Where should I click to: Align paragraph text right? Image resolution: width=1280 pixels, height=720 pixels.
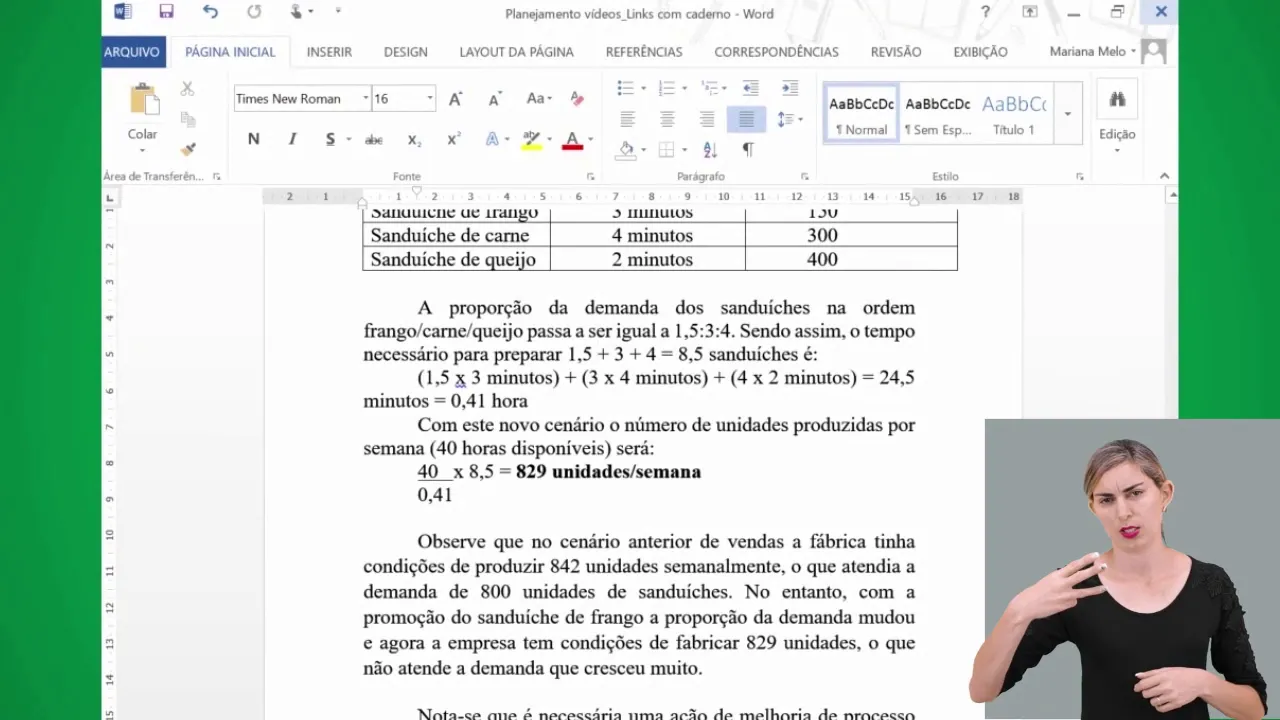pos(707,119)
